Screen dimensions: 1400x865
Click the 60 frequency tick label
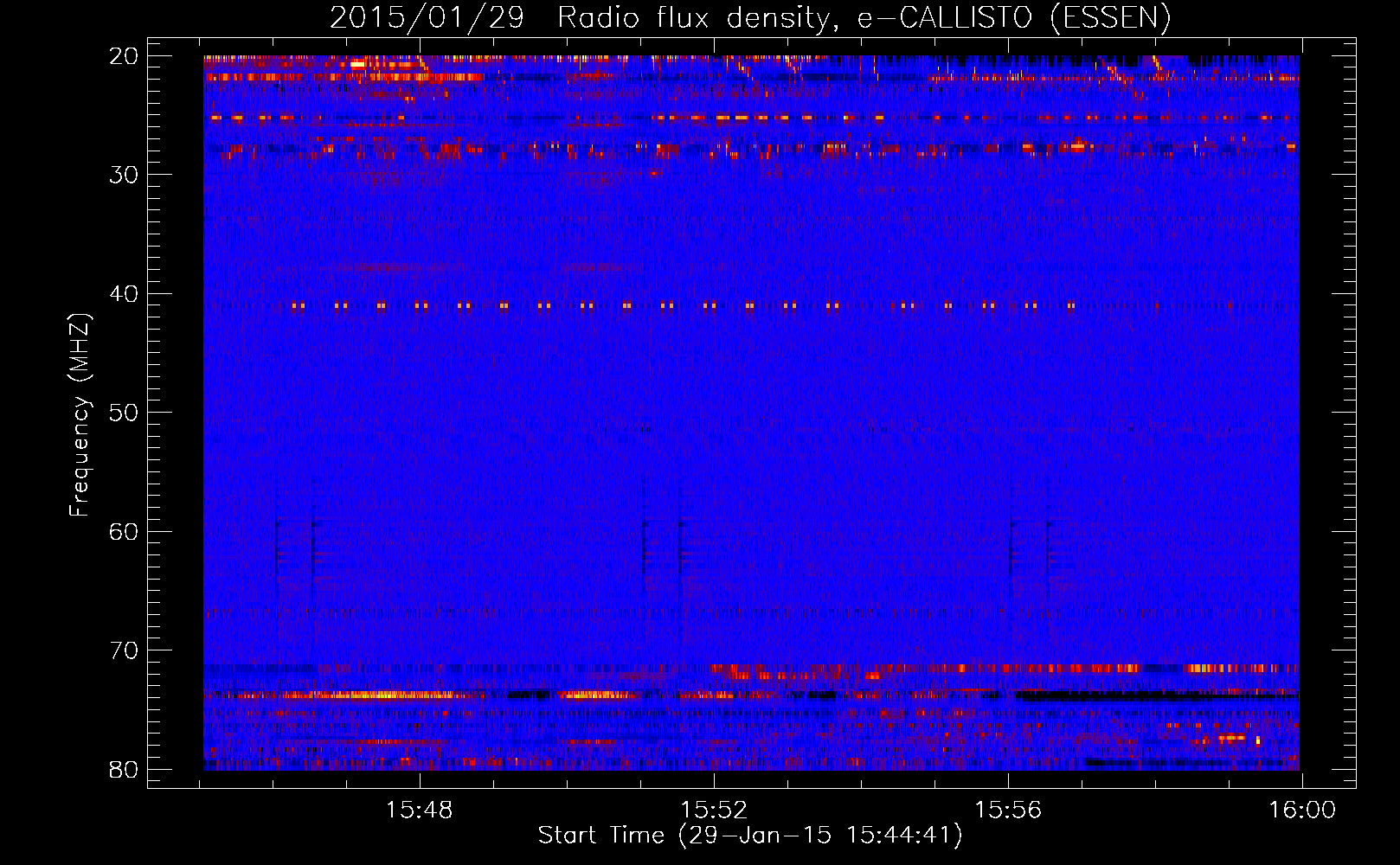tap(124, 531)
